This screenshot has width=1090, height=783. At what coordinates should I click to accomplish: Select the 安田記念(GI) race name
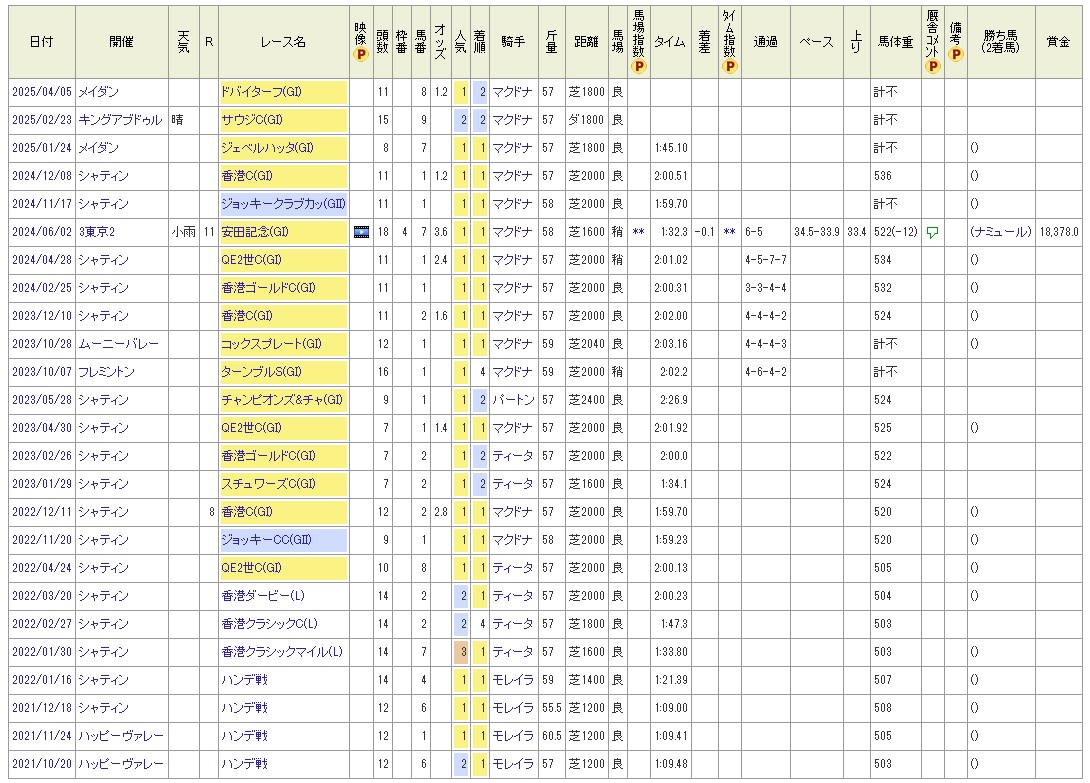[x=256, y=232]
